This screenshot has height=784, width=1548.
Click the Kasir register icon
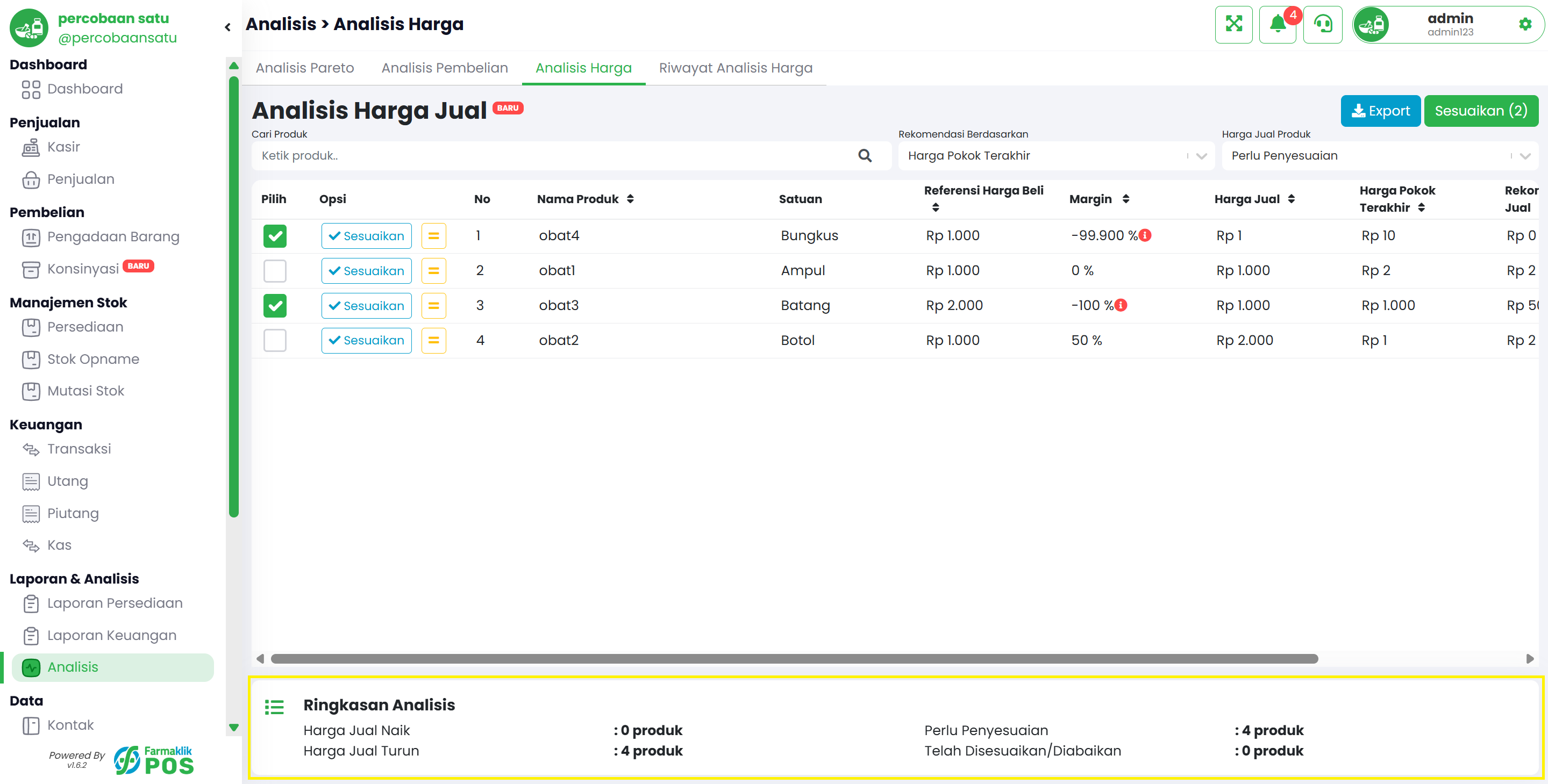31,147
